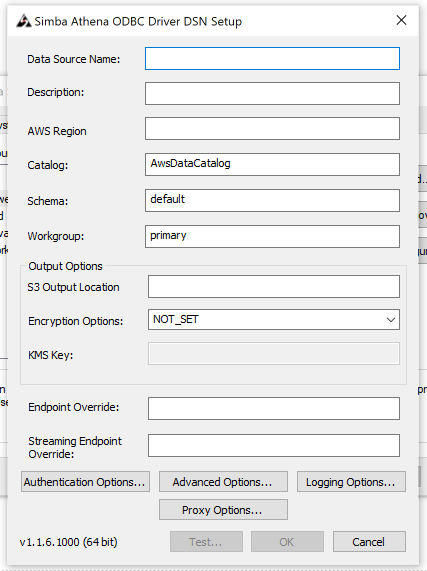Select the AWS Region input field
The width and height of the screenshot is (427, 571).
coord(272,129)
